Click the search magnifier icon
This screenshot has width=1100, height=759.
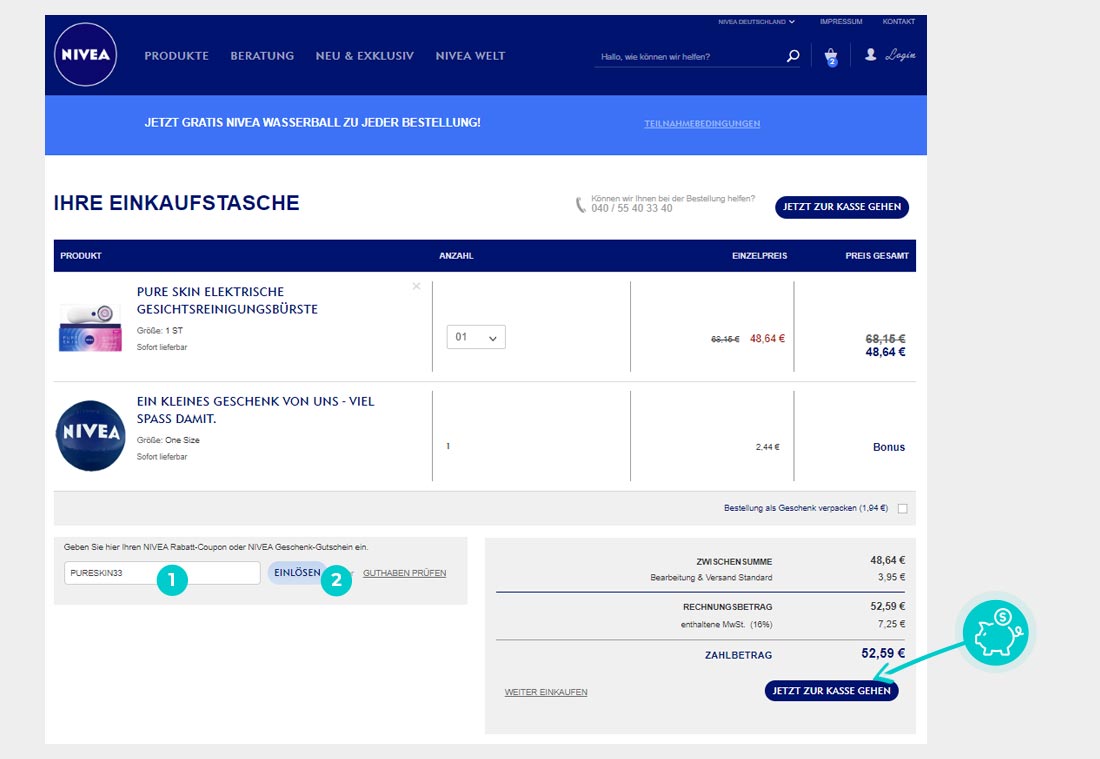793,57
